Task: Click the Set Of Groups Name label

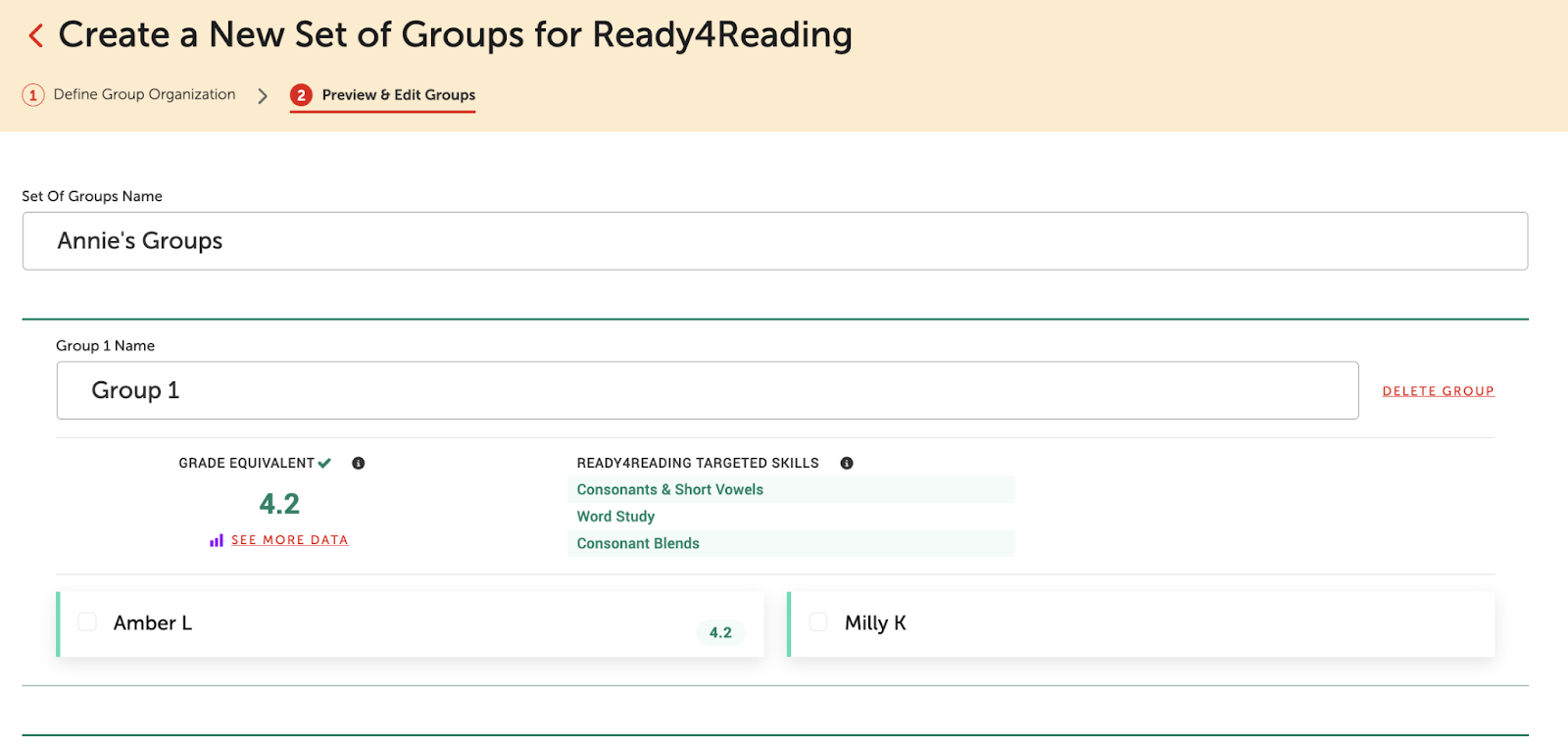Action: (x=92, y=196)
